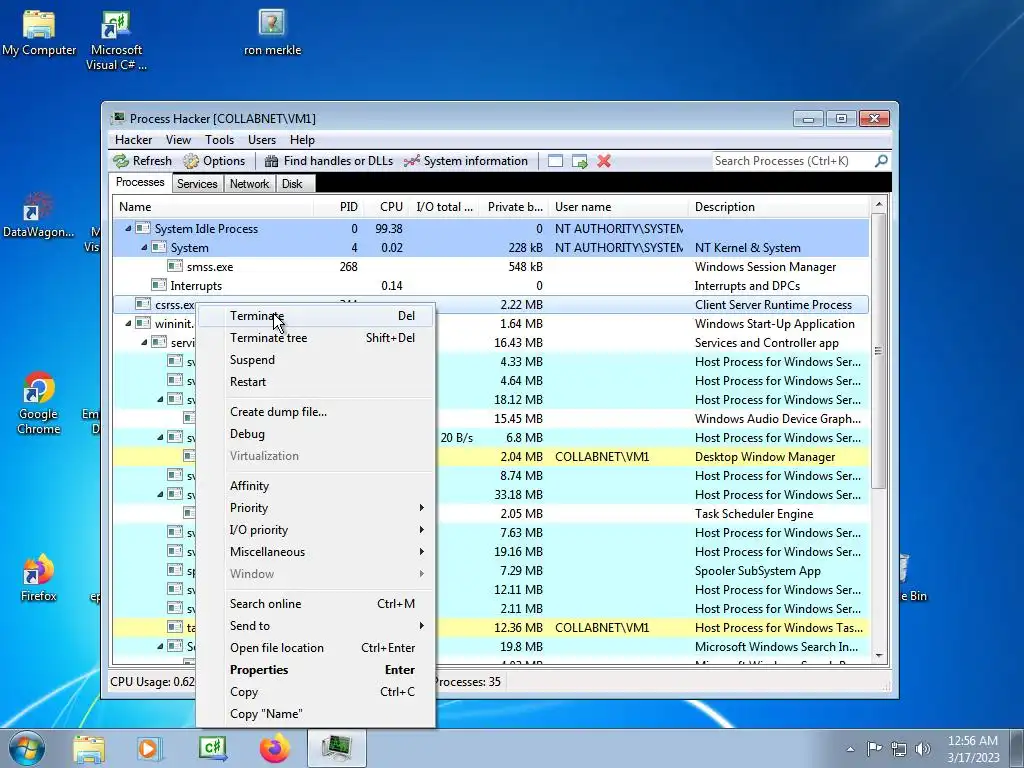Click the red X terminate toolbar icon
Viewport: 1024px width, 768px height.
[604, 161]
